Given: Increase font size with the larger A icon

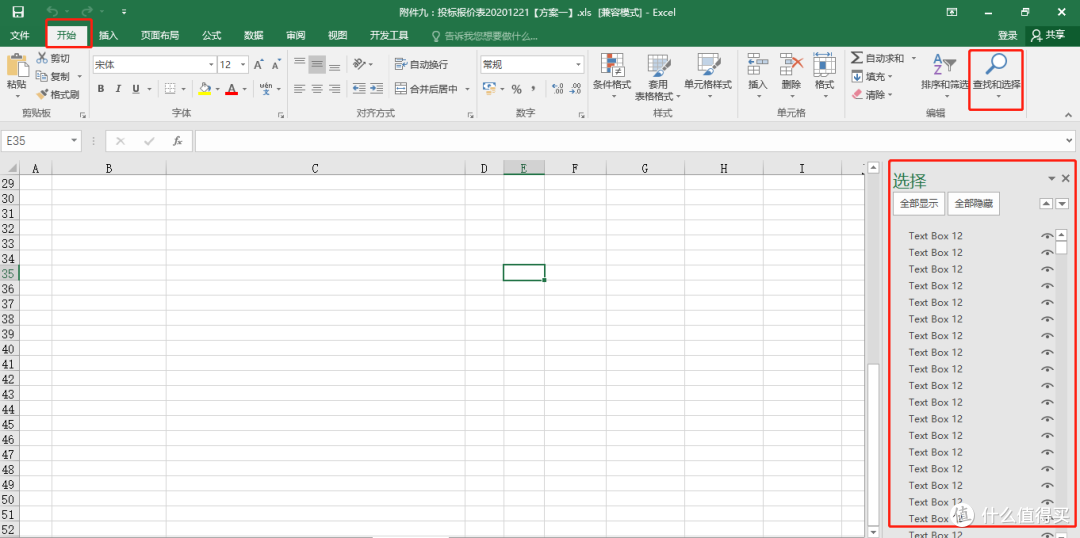Looking at the screenshot, I should coord(259,65).
